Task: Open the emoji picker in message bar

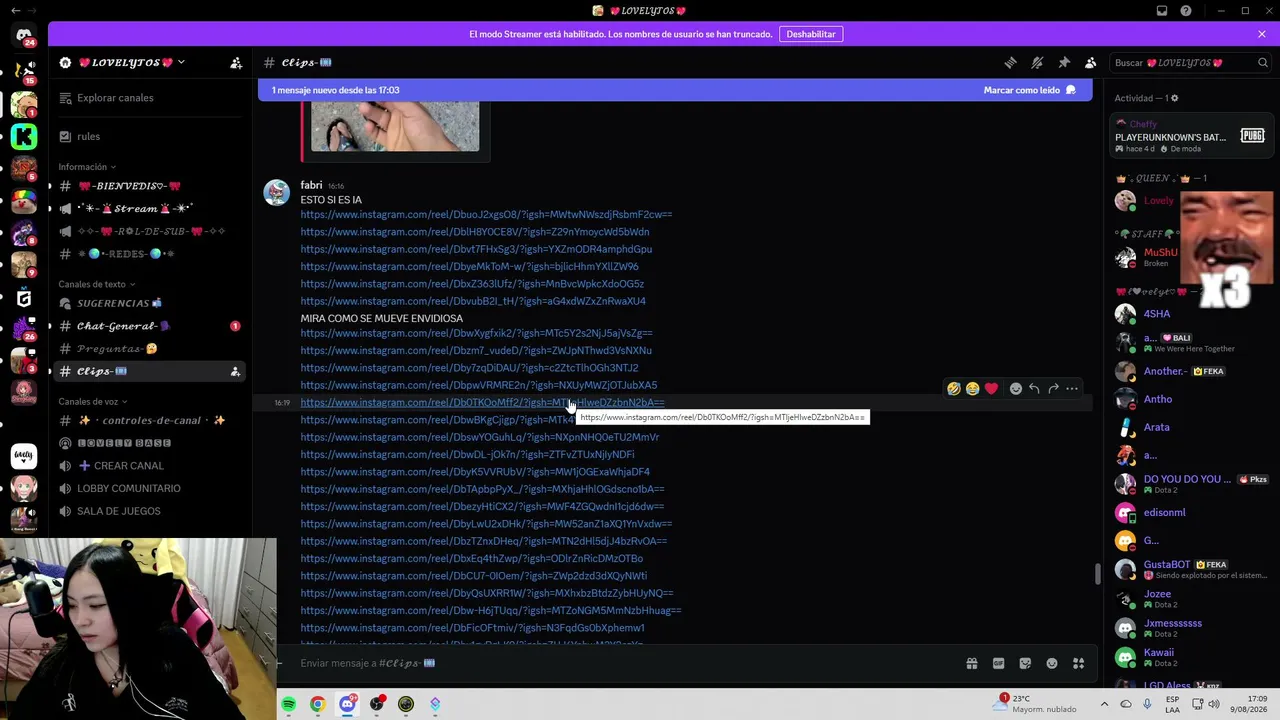Action: [1052, 664]
